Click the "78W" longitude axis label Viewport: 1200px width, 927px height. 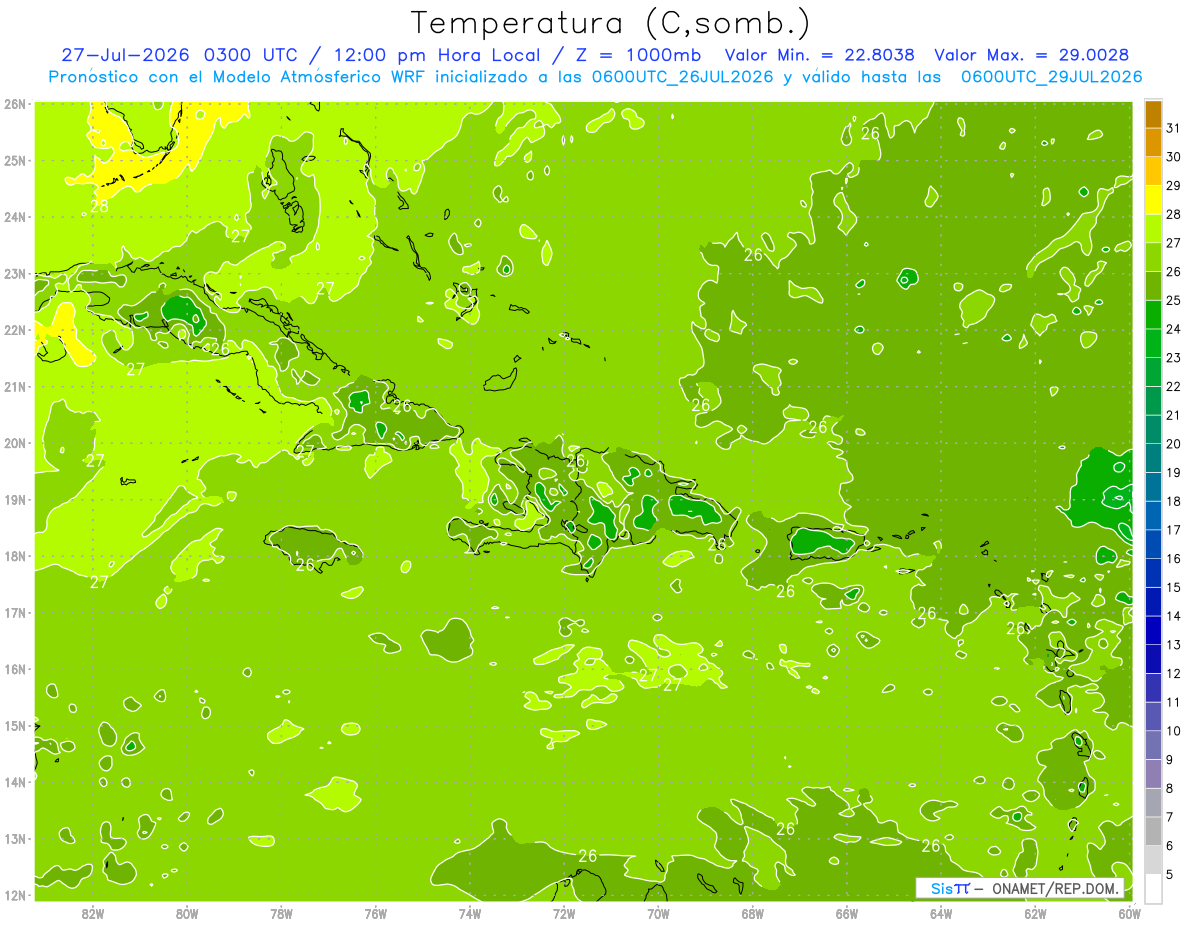click(x=281, y=913)
